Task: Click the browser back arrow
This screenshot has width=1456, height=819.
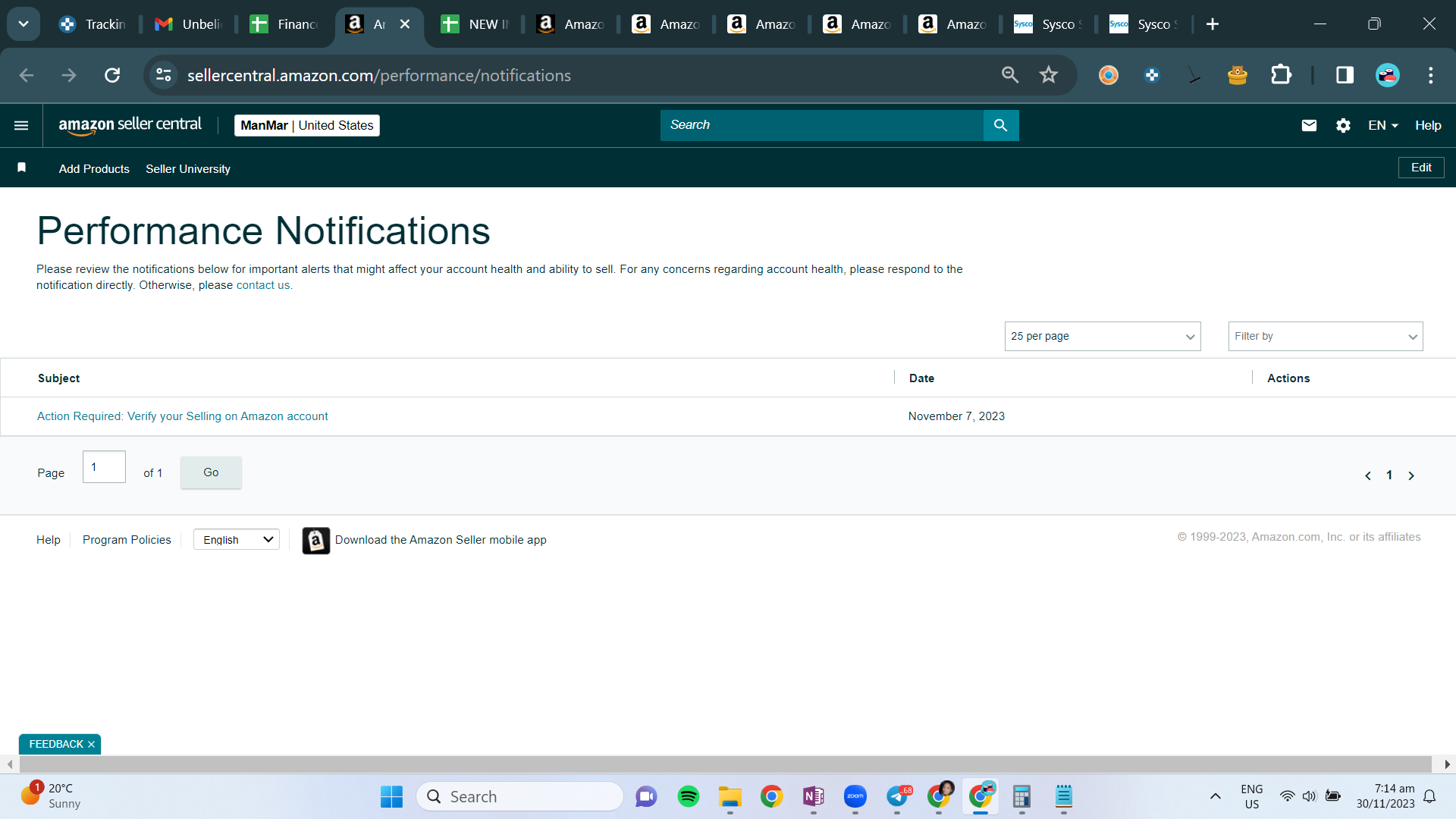Action: pos(27,75)
